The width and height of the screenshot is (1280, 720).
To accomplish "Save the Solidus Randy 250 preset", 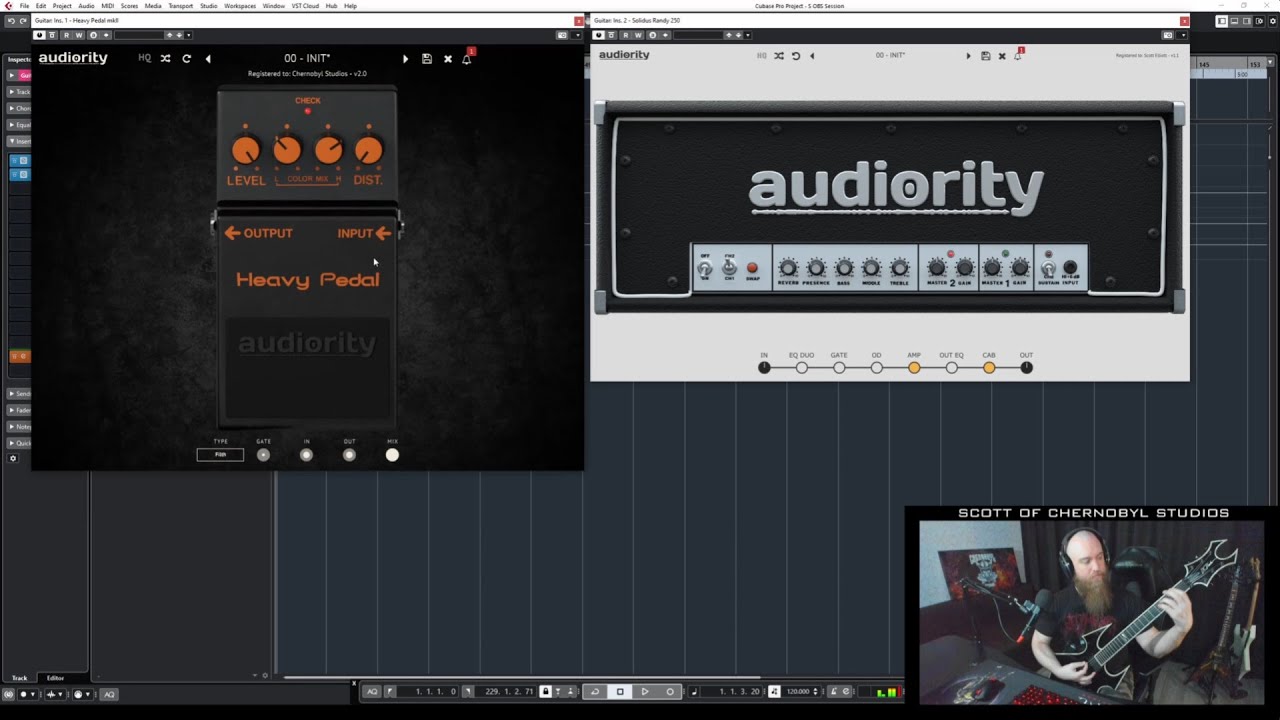I will pyautogui.click(x=985, y=56).
